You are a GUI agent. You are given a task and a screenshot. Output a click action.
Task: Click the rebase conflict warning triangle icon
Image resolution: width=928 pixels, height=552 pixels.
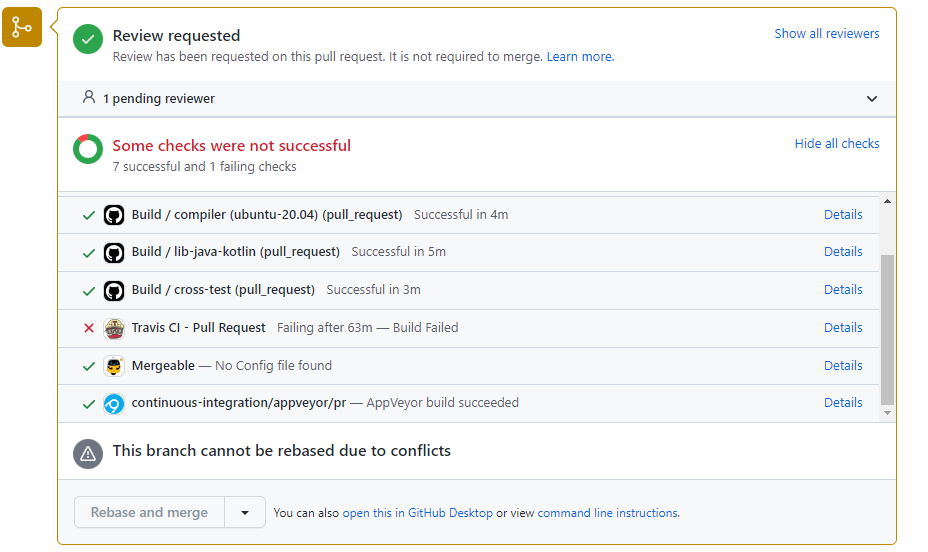(x=88, y=454)
